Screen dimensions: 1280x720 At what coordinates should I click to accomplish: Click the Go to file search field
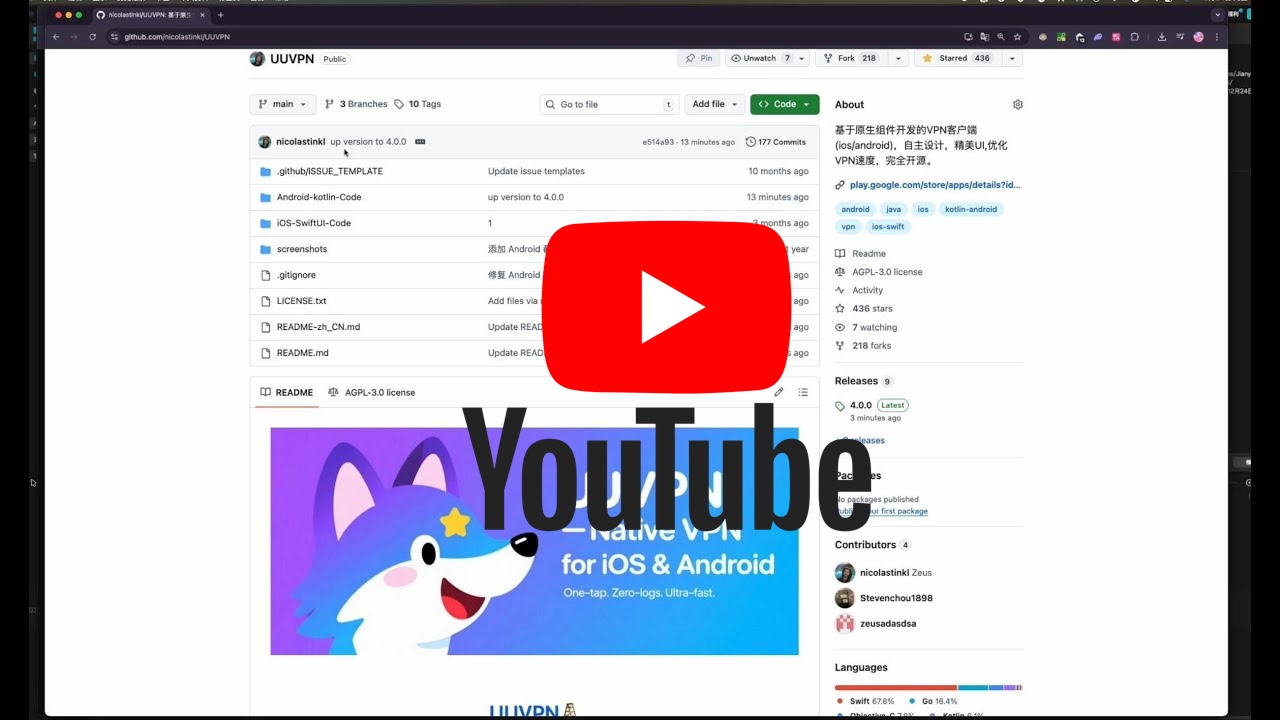[x=609, y=104]
